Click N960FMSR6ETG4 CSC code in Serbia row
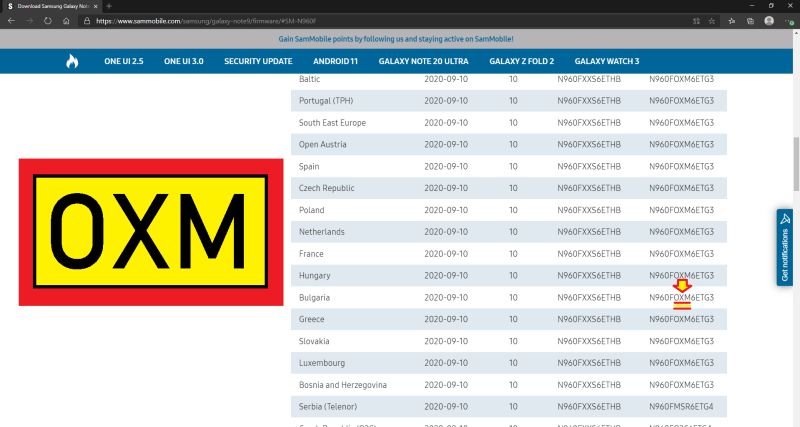 point(681,407)
